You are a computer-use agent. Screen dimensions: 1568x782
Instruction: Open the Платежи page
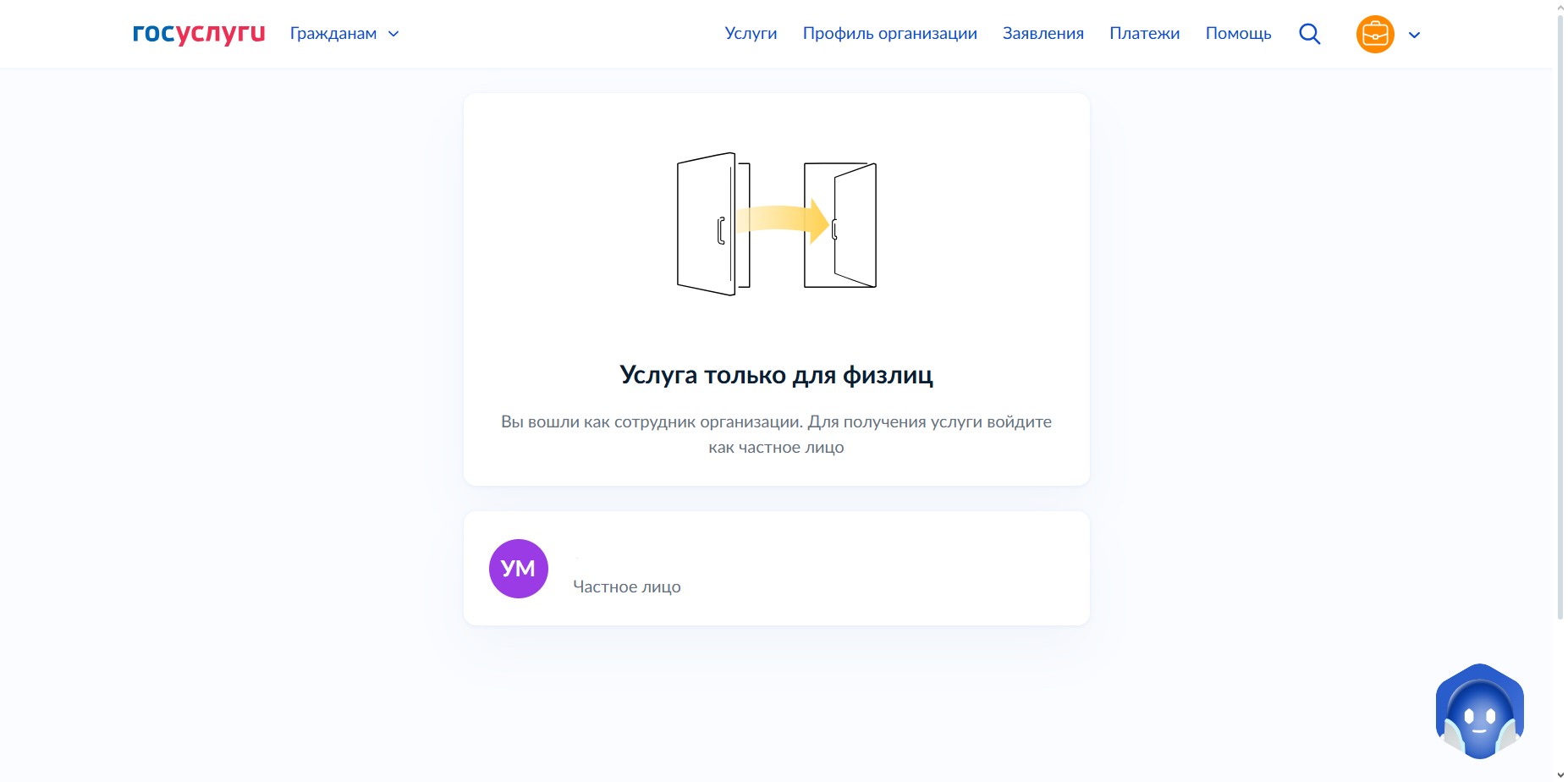point(1144,34)
